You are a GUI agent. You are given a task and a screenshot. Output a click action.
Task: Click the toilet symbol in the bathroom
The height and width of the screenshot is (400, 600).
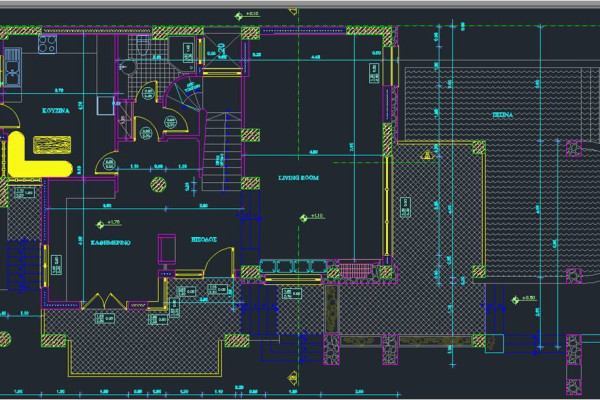click(142, 48)
